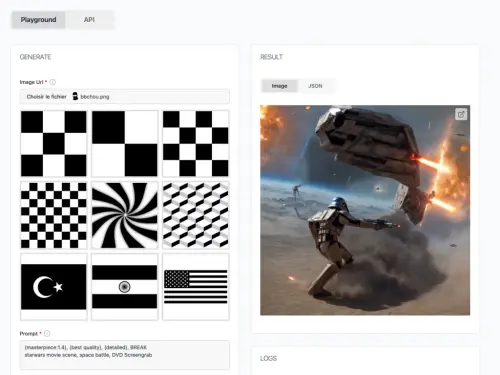Select the fine 8x8 checkerboard thumbnail

coord(54,215)
